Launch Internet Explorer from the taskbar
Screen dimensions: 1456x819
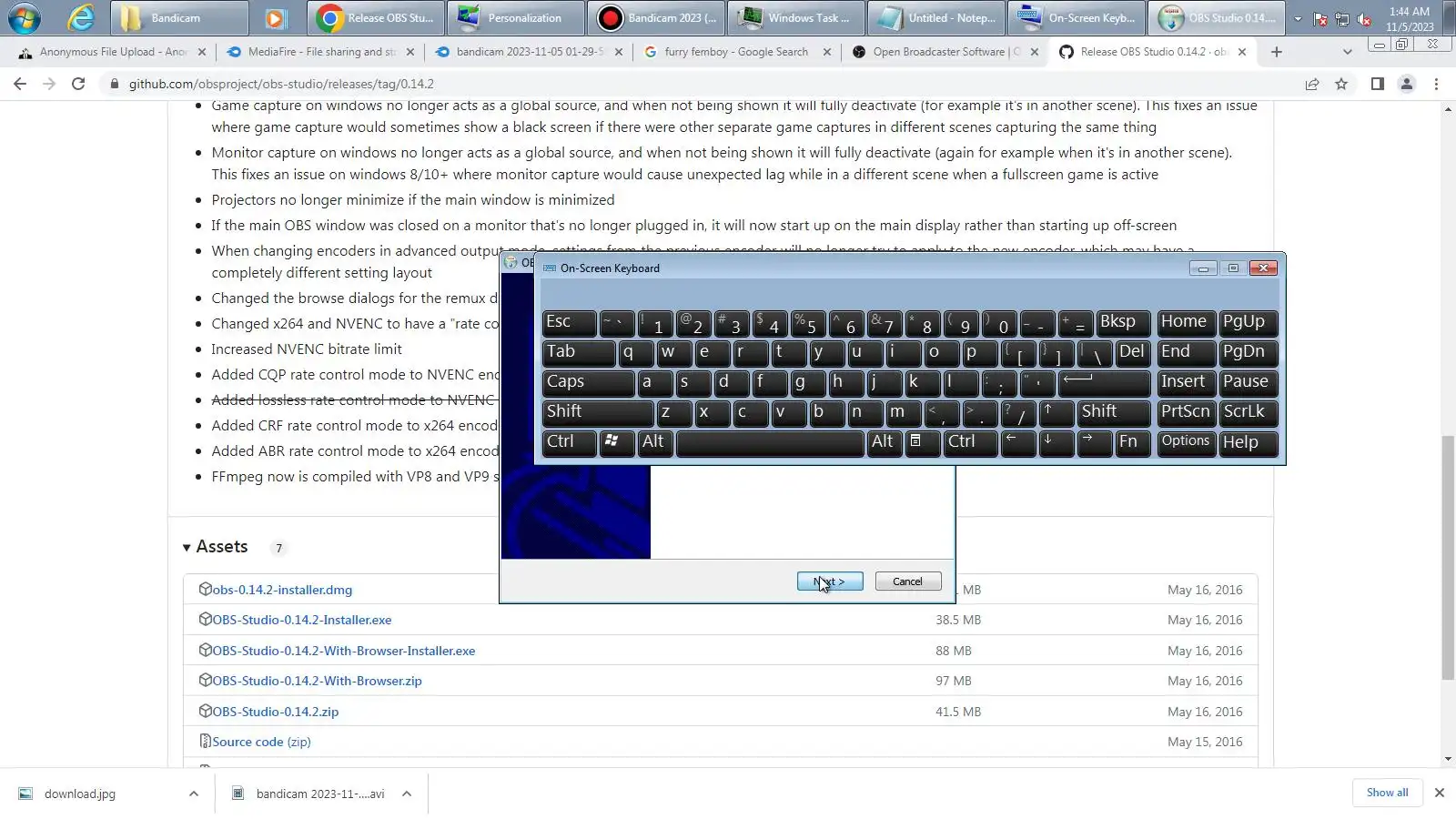[81, 17]
